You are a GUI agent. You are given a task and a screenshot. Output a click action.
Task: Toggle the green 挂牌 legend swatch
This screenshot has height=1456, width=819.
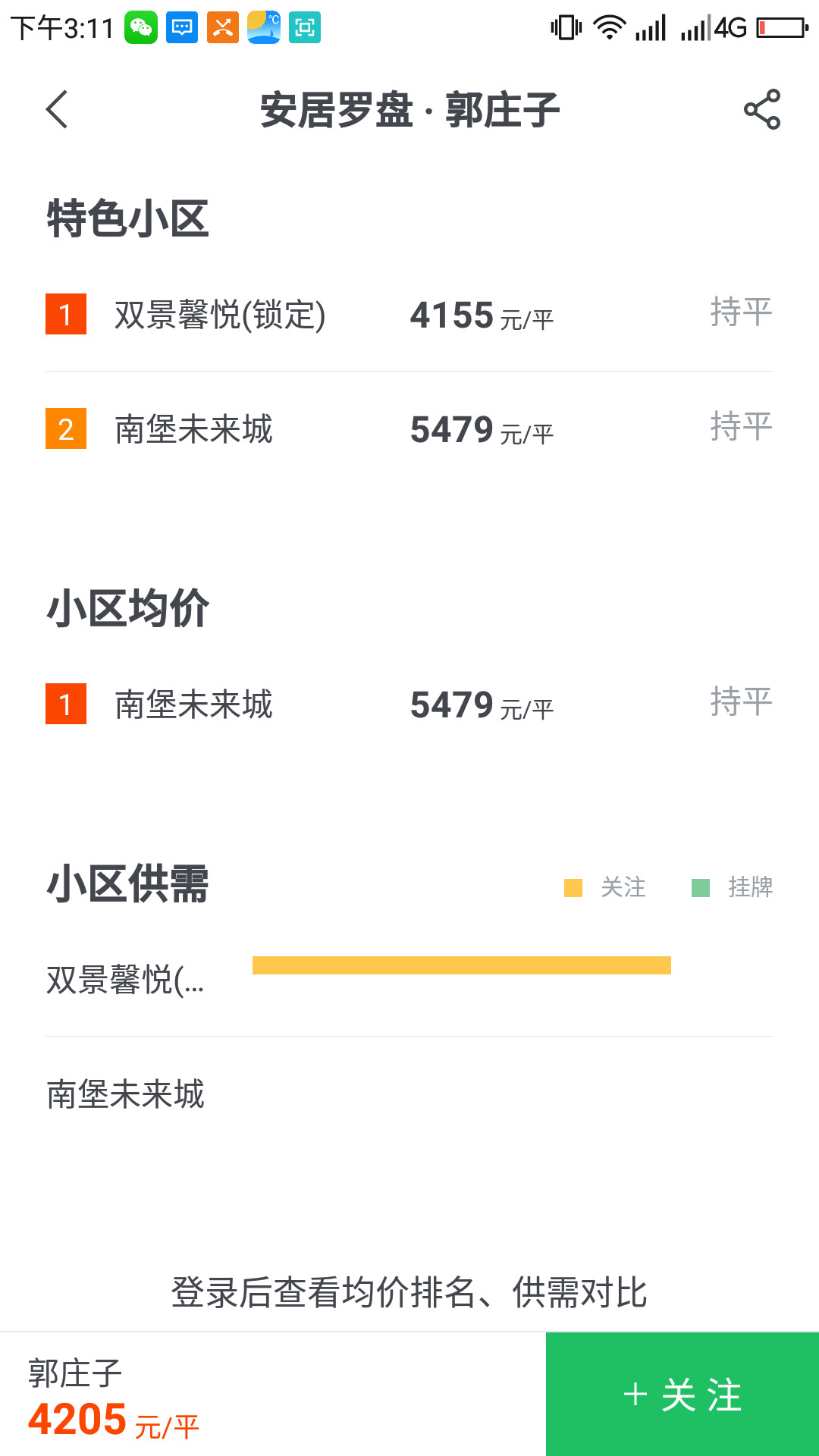pos(701,887)
